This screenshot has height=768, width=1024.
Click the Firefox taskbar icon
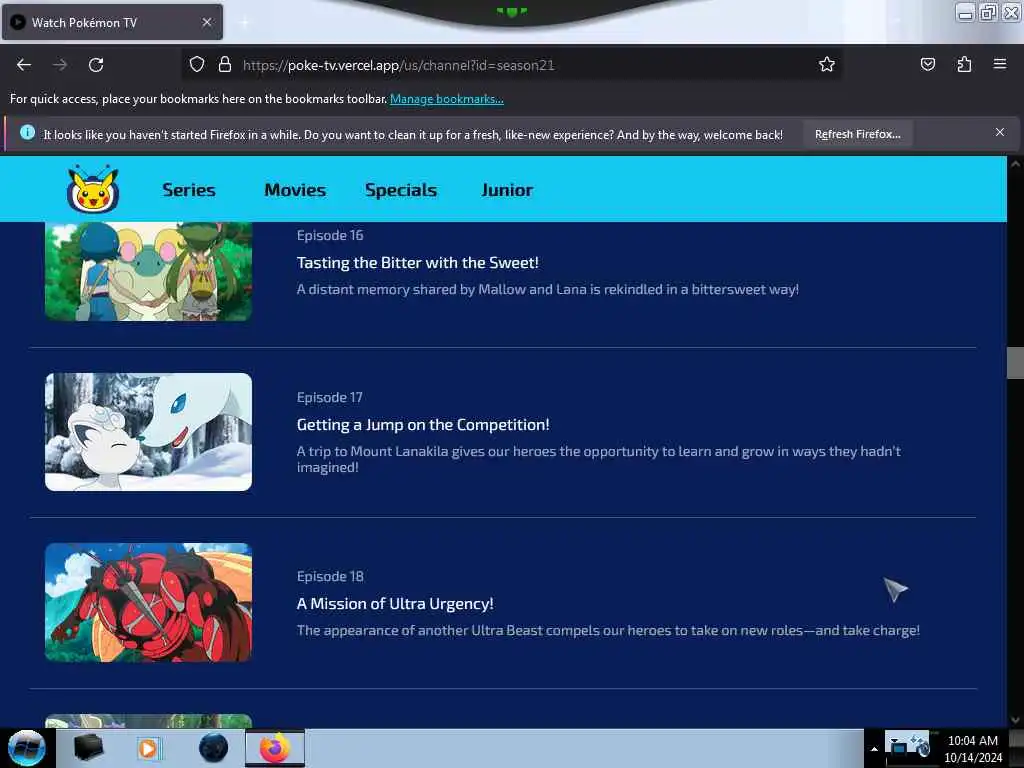pyautogui.click(x=275, y=748)
